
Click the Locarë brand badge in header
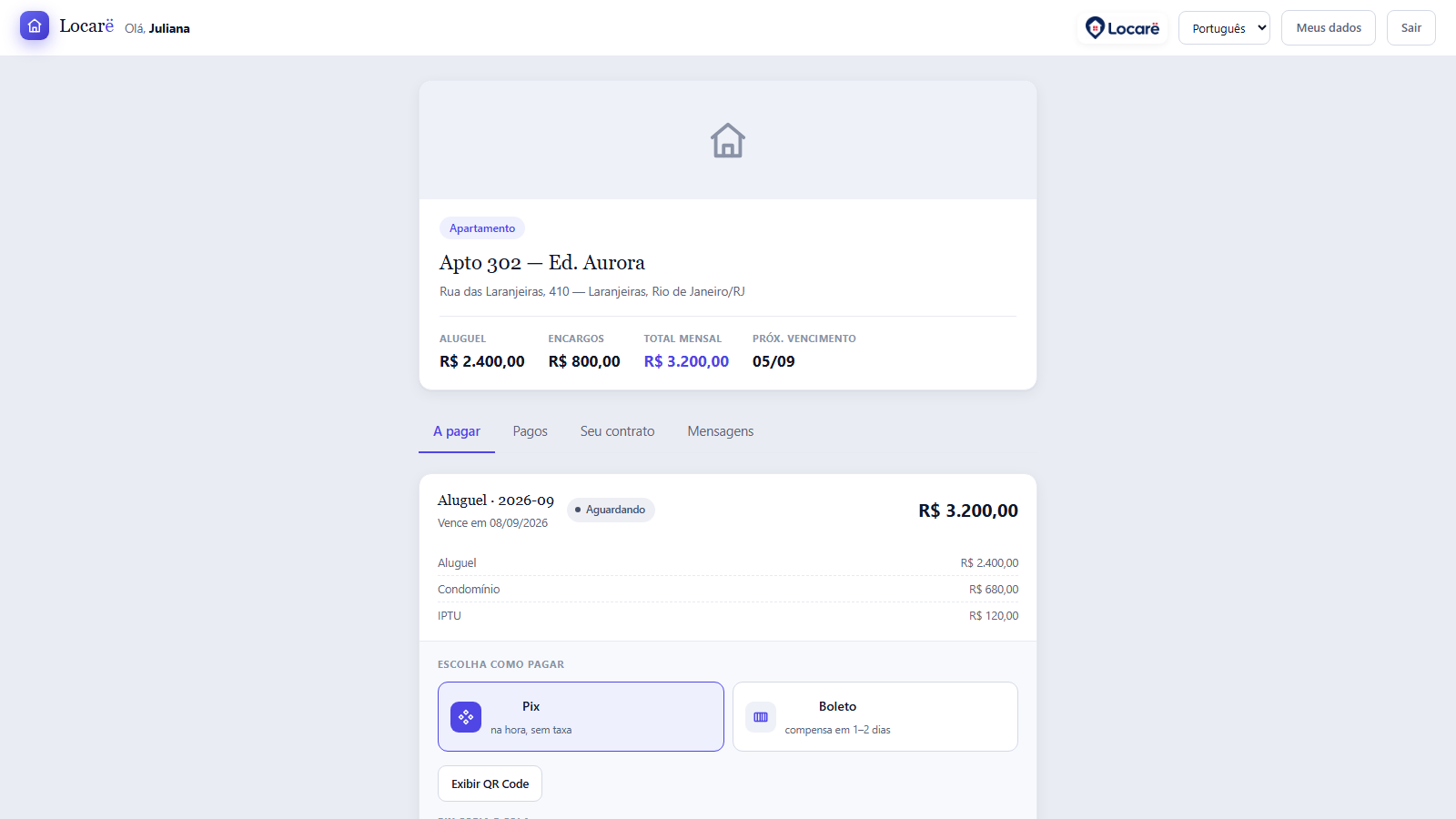pos(1122,28)
